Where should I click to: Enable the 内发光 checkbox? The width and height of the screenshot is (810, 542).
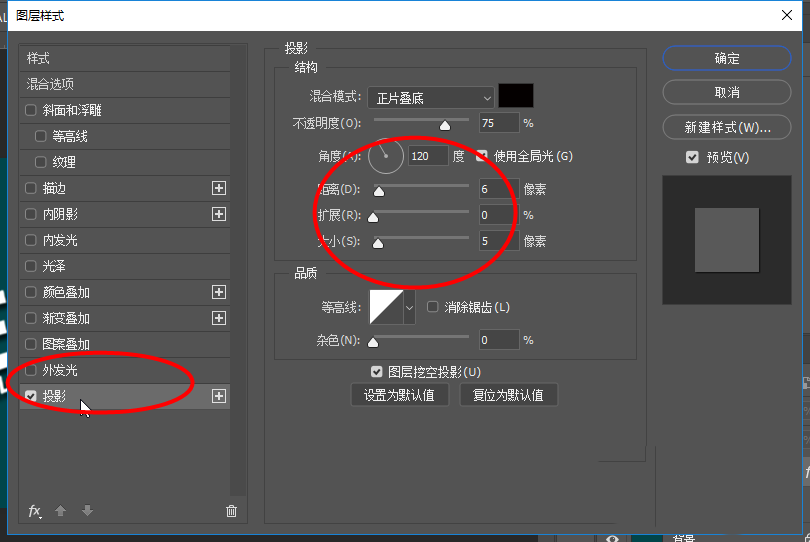(30, 240)
